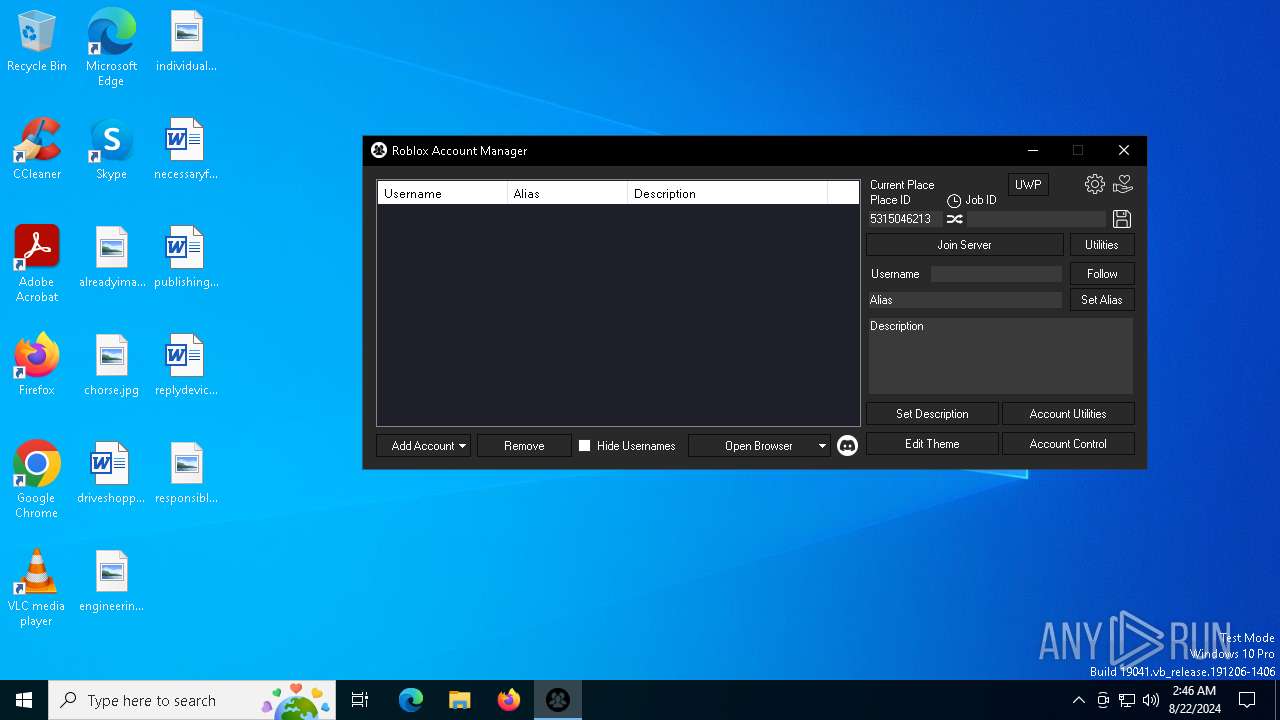Click the shuffle Job ID icon

point(955,219)
